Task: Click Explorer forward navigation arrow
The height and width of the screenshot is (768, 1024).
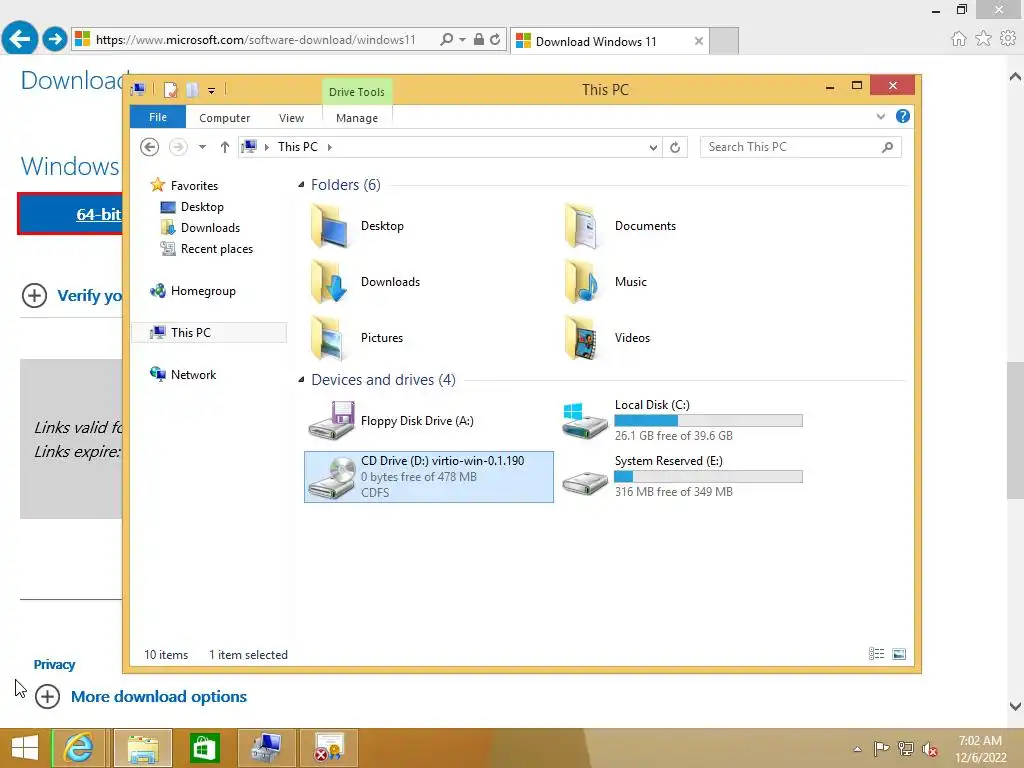Action: (178, 147)
